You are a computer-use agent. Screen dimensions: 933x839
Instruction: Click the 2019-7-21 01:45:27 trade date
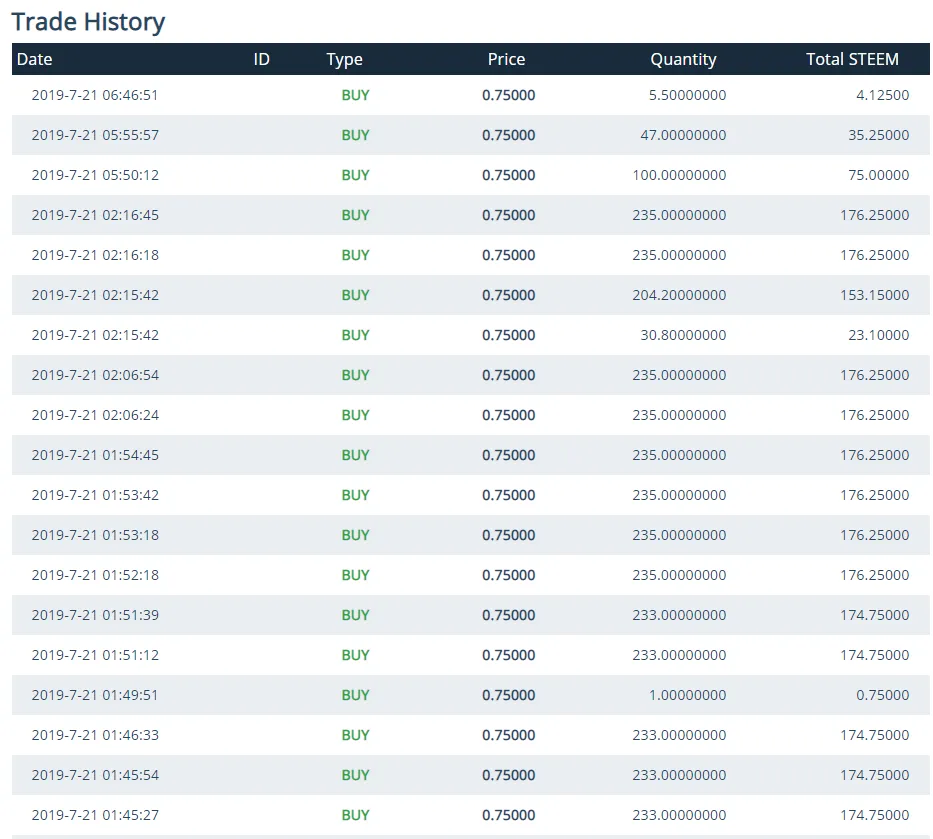pyautogui.click(x=95, y=815)
